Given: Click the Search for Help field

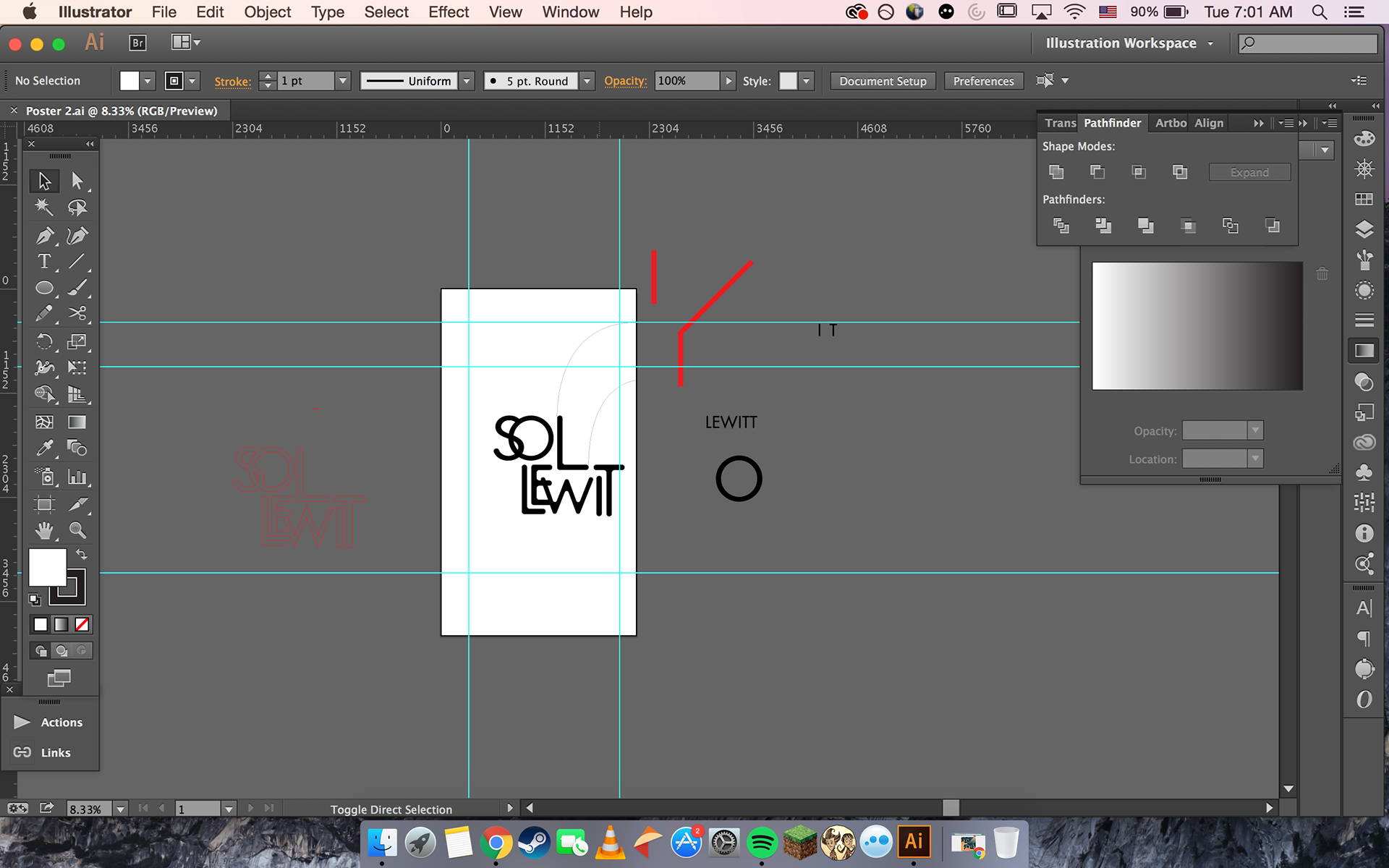Looking at the screenshot, I should point(1308,43).
